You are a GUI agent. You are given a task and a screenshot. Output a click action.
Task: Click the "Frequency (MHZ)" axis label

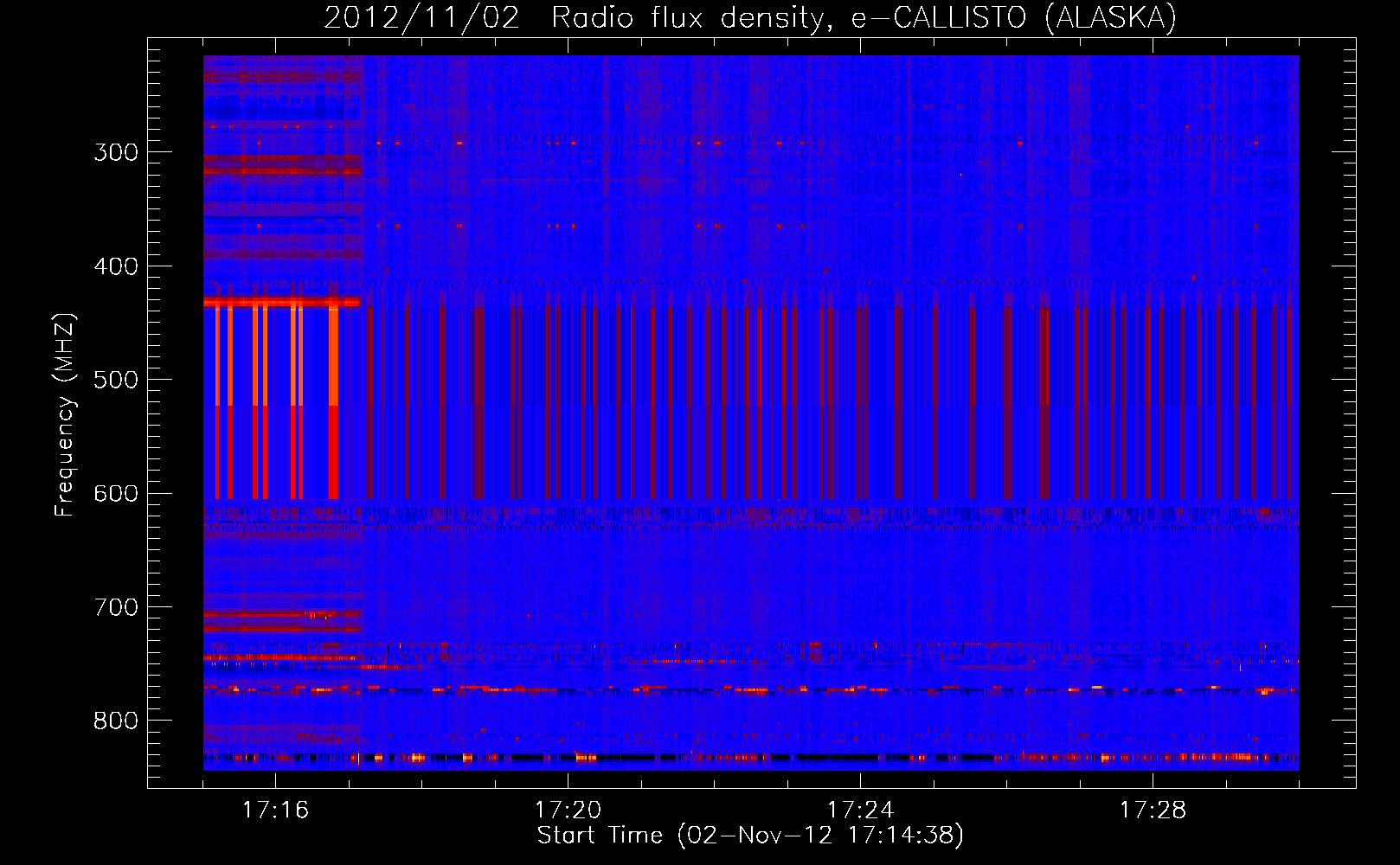(x=65, y=415)
